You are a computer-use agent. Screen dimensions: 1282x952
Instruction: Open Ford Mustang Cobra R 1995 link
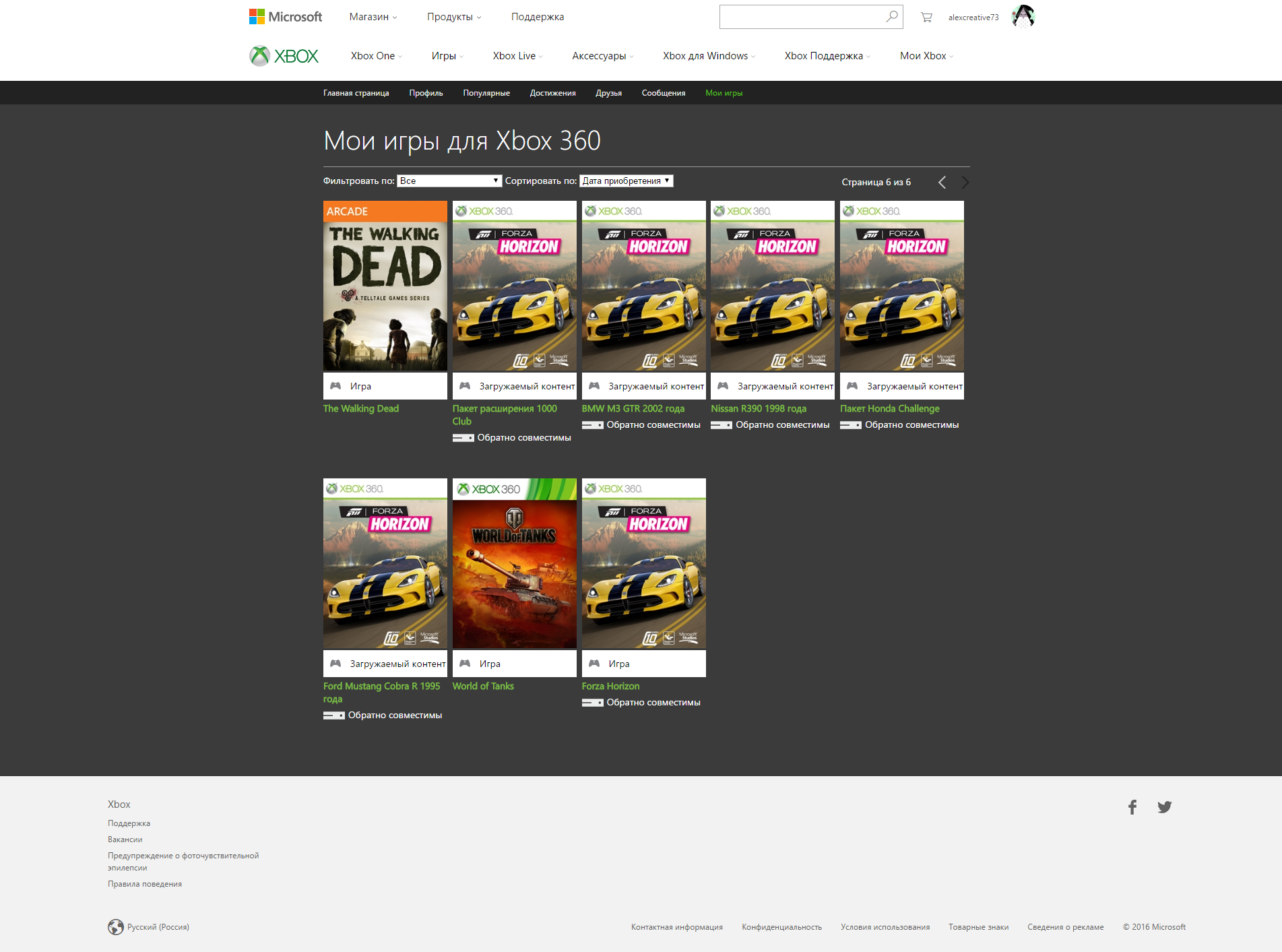tap(381, 693)
